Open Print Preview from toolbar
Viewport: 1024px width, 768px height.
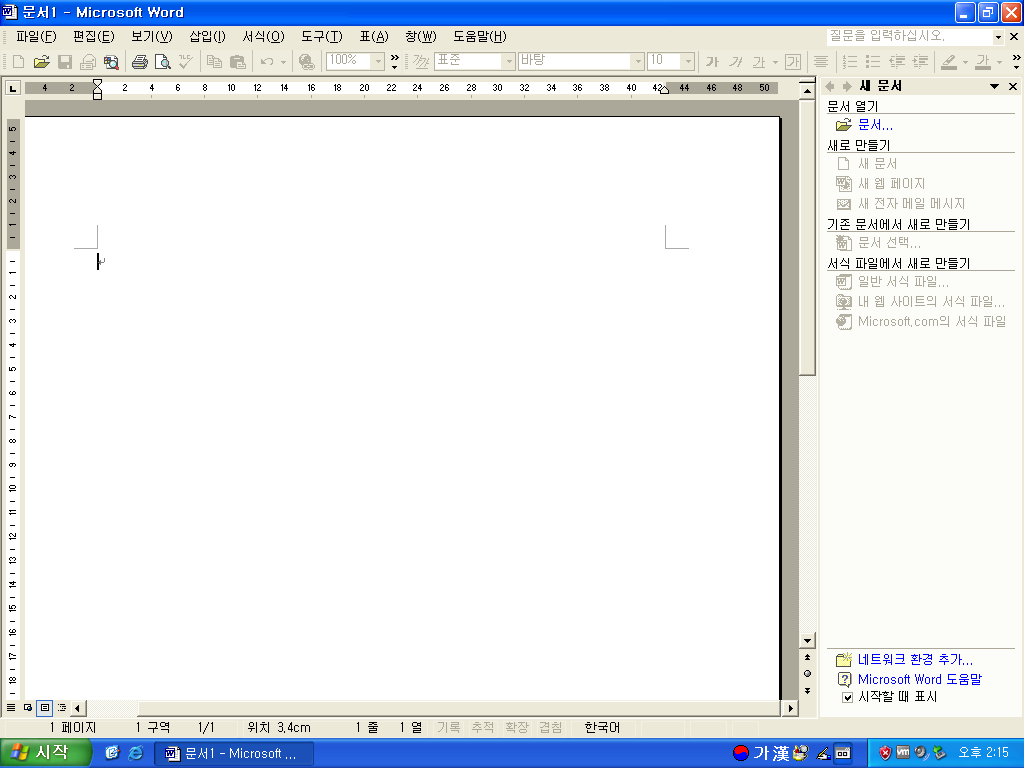(x=163, y=61)
